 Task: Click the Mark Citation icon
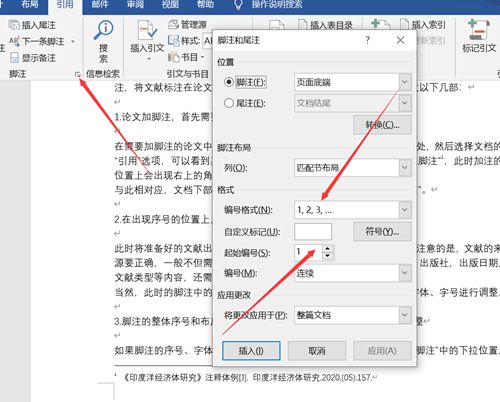point(479,30)
